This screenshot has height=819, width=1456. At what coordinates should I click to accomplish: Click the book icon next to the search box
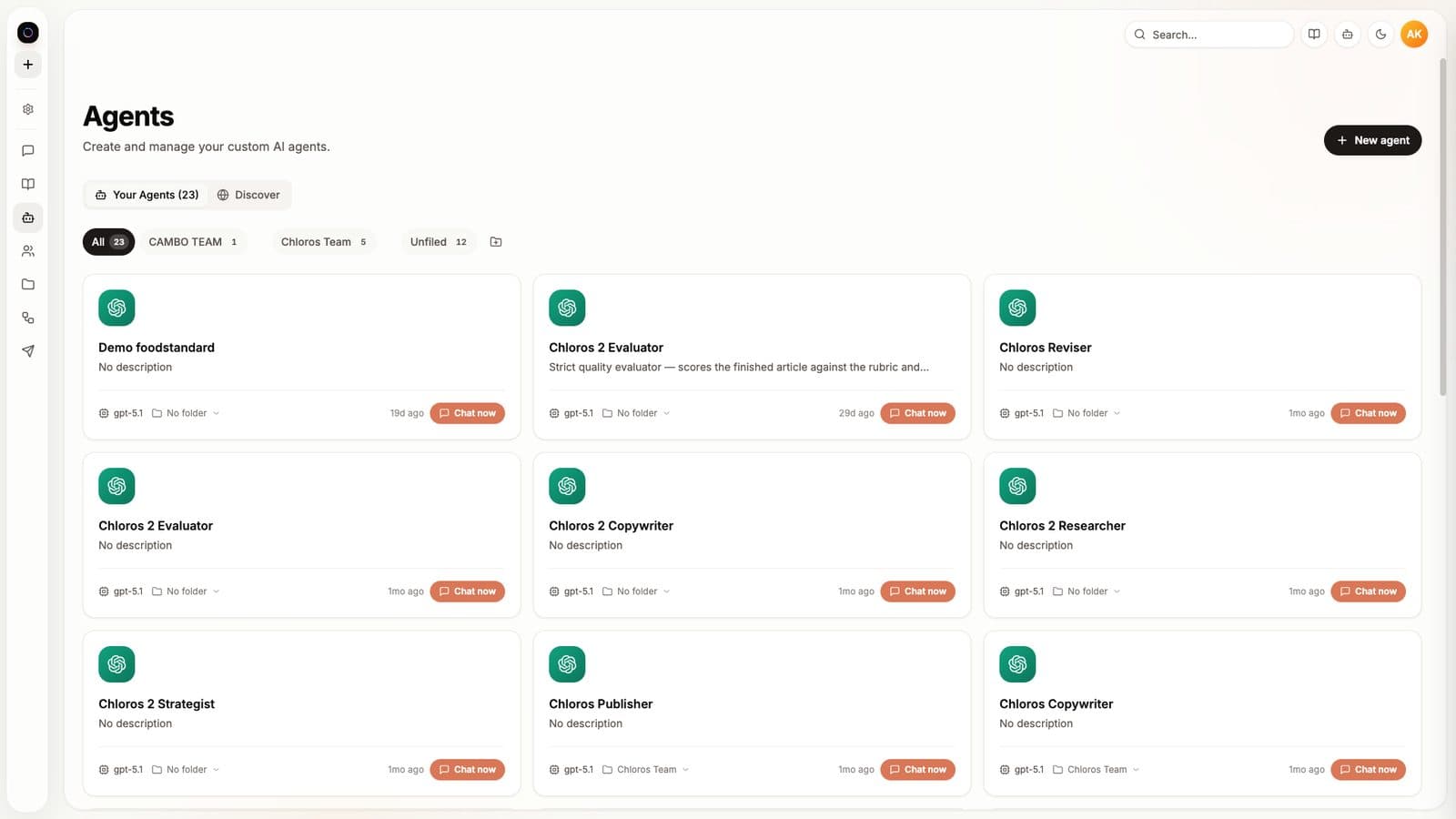point(1314,35)
